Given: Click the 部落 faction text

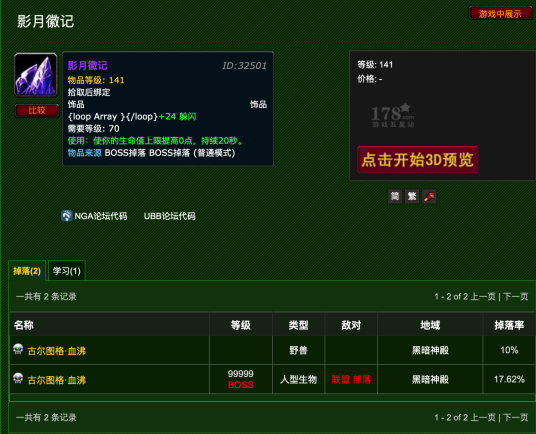Looking at the screenshot, I should click(x=362, y=379).
